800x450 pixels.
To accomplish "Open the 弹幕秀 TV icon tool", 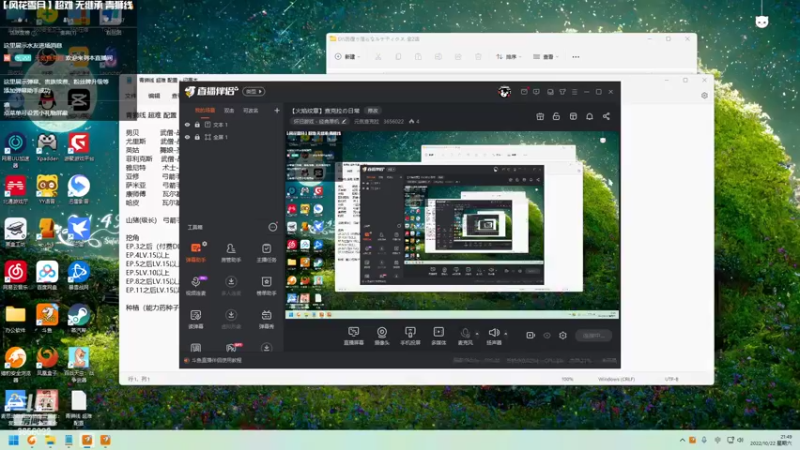I will pos(266,319).
